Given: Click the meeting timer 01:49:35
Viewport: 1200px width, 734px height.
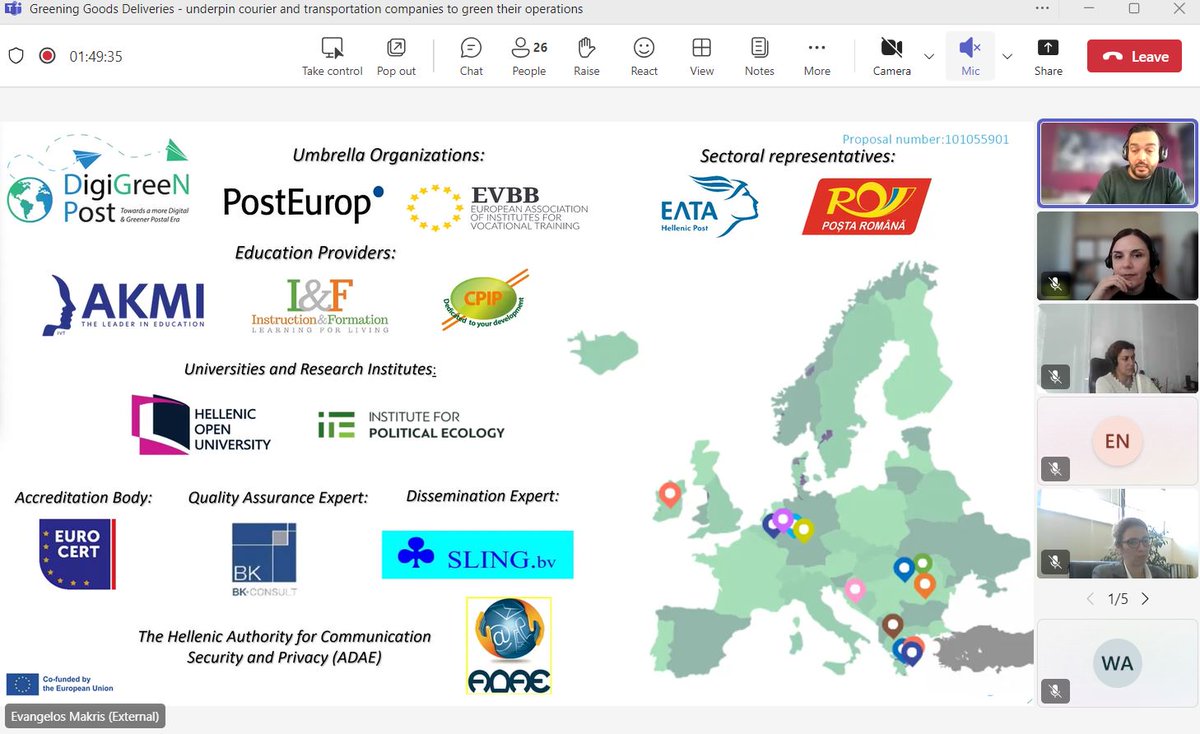Looking at the screenshot, I should 96,56.
